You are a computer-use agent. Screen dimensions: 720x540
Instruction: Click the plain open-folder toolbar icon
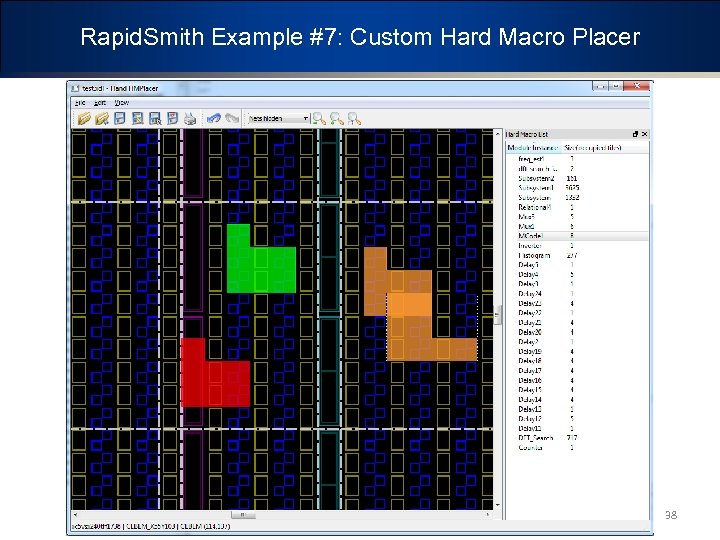coord(84,119)
